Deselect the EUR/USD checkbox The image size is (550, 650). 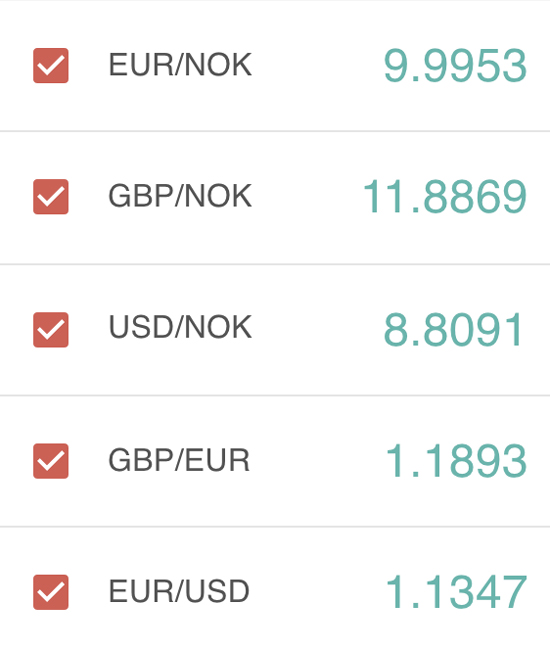point(51,592)
